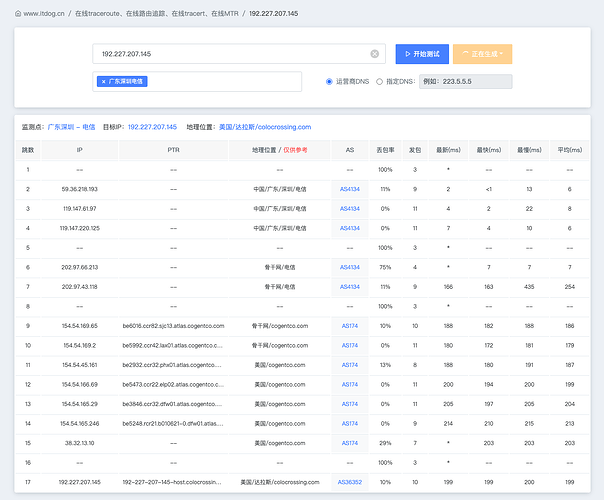Click the IP cell 154.54.45.161
Image resolution: width=604 pixels, height=500 pixels.
(x=79, y=365)
